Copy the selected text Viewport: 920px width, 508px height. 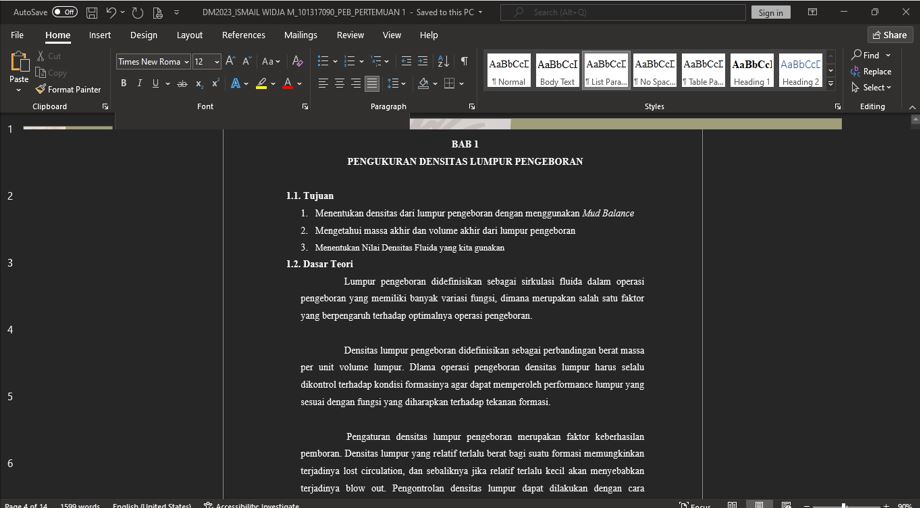50,73
